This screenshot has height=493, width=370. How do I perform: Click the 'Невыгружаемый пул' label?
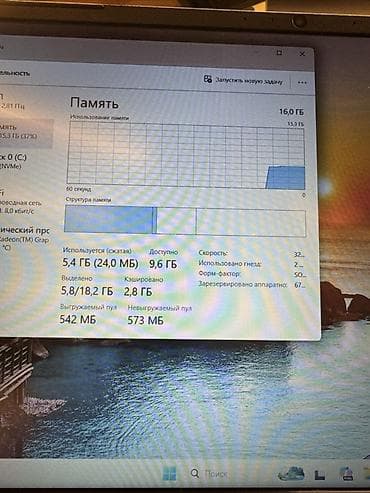pos(160,308)
